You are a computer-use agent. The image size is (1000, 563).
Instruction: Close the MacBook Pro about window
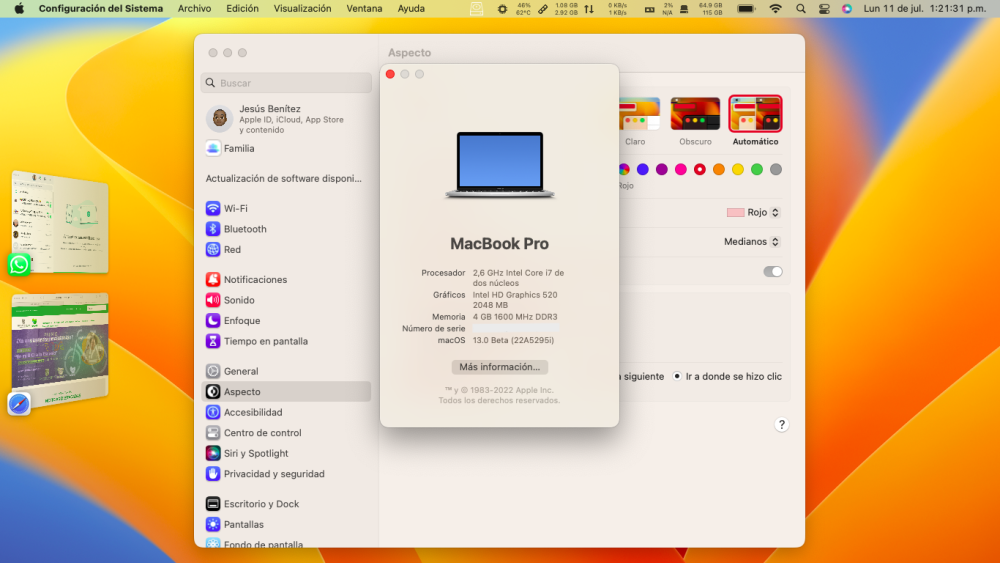coord(390,75)
